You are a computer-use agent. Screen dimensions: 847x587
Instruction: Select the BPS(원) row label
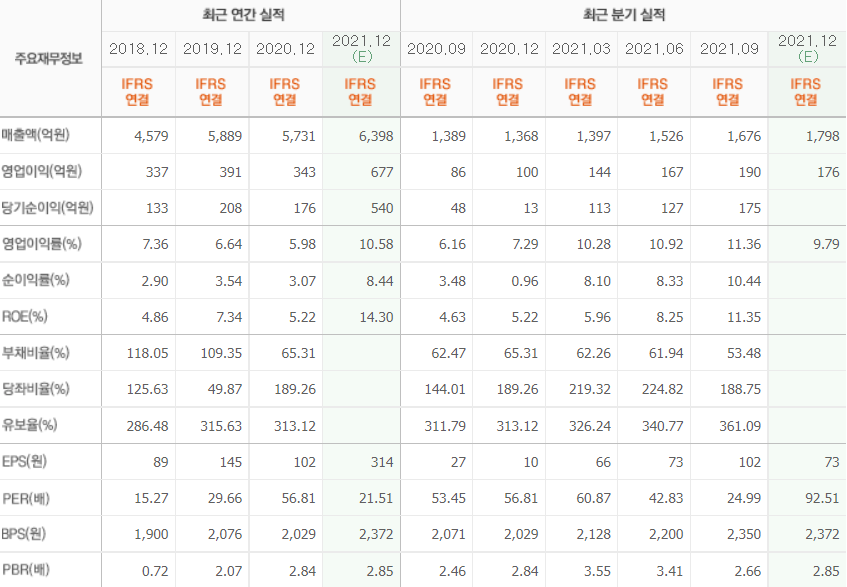click(x=24, y=534)
